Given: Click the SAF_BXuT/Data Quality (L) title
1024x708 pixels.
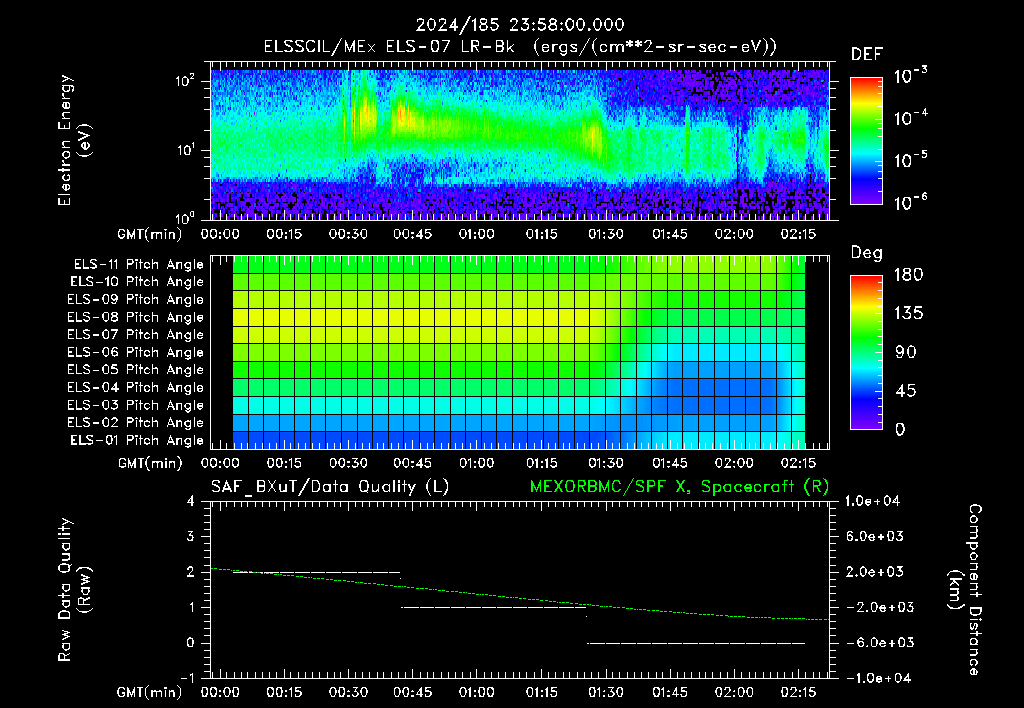Looking at the screenshot, I should [330, 487].
